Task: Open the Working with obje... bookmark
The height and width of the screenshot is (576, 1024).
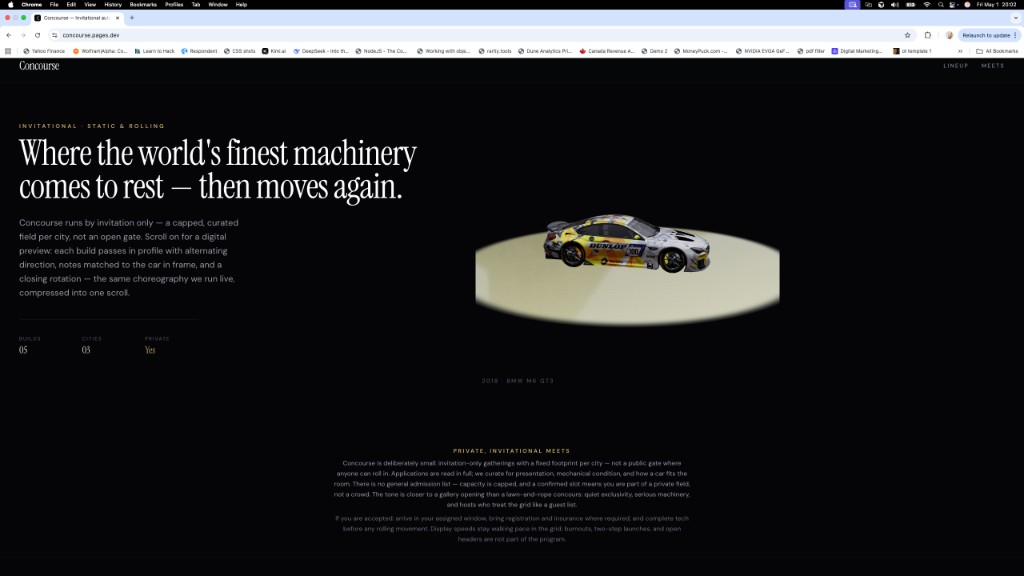Action: (x=443, y=51)
